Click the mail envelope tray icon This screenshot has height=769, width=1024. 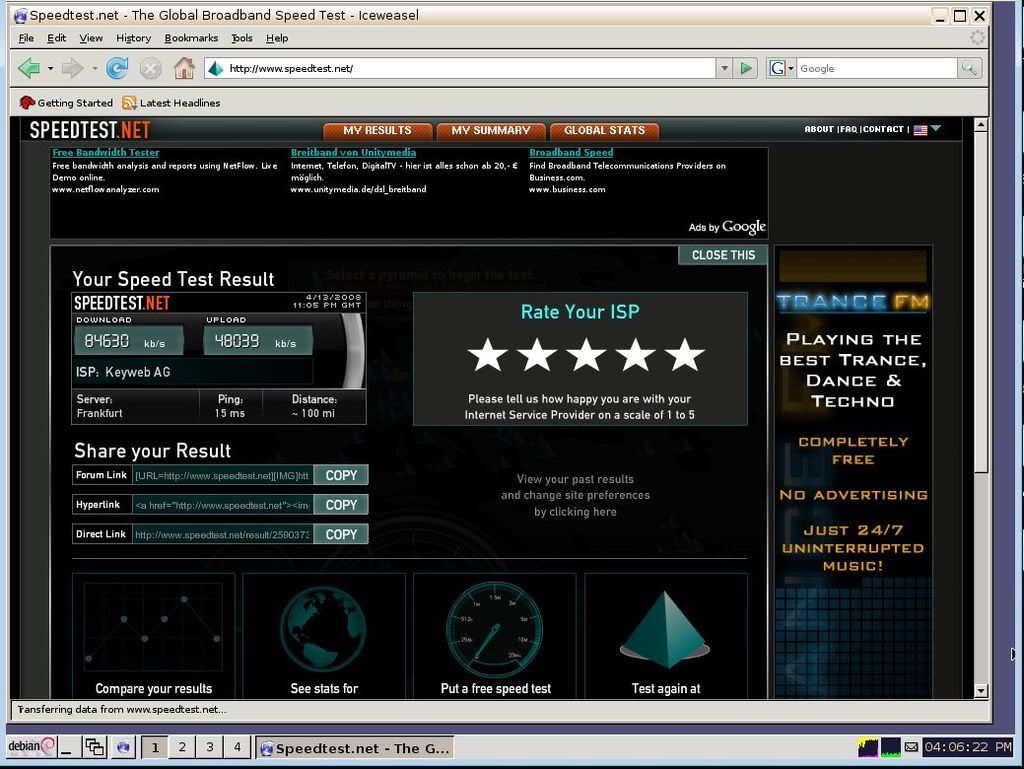[911, 747]
